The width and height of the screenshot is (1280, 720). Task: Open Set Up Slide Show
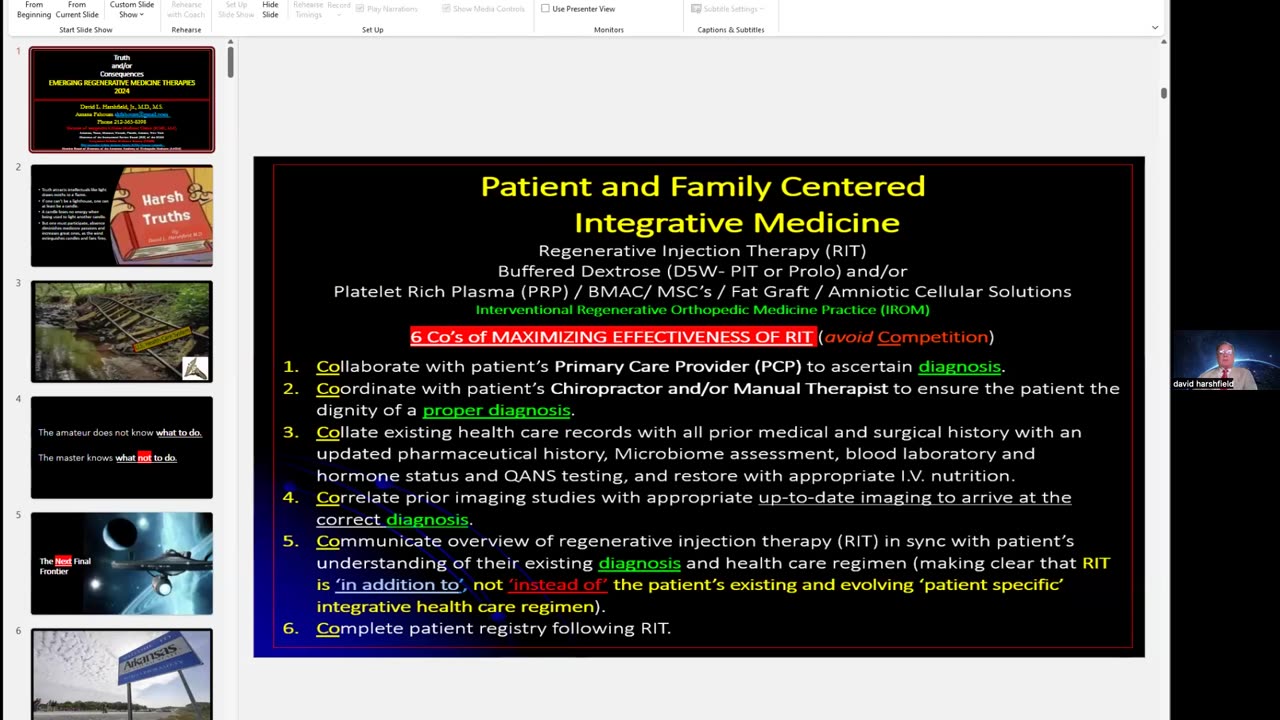pyautogui.click(x=236, y=10)
